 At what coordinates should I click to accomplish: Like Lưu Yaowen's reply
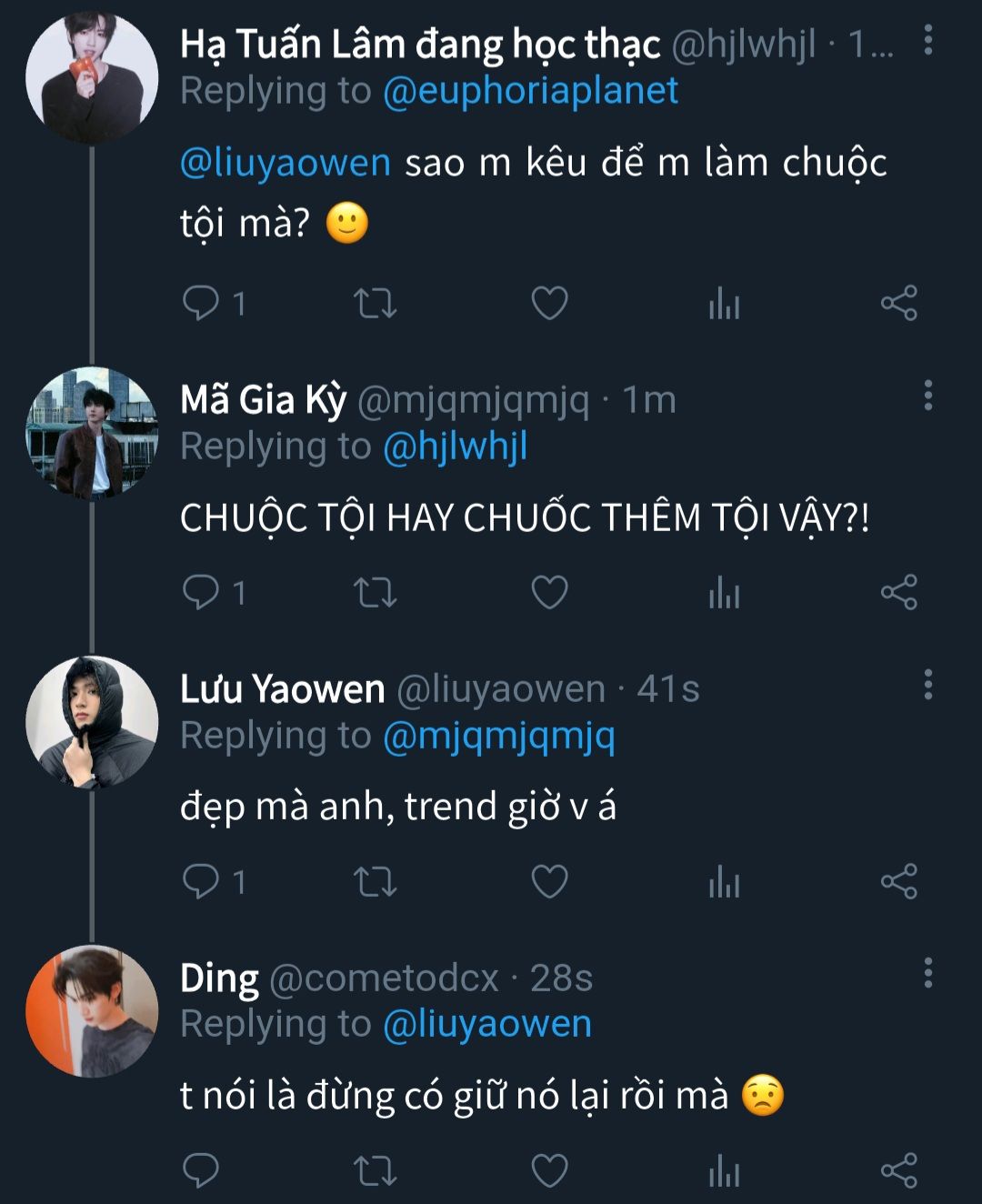(549, 881)
